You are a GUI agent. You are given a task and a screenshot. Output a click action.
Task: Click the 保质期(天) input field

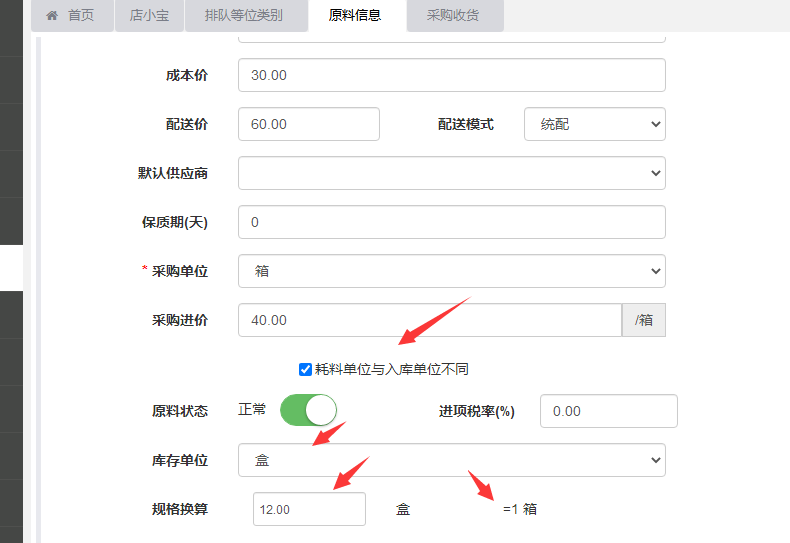(451, 222)
